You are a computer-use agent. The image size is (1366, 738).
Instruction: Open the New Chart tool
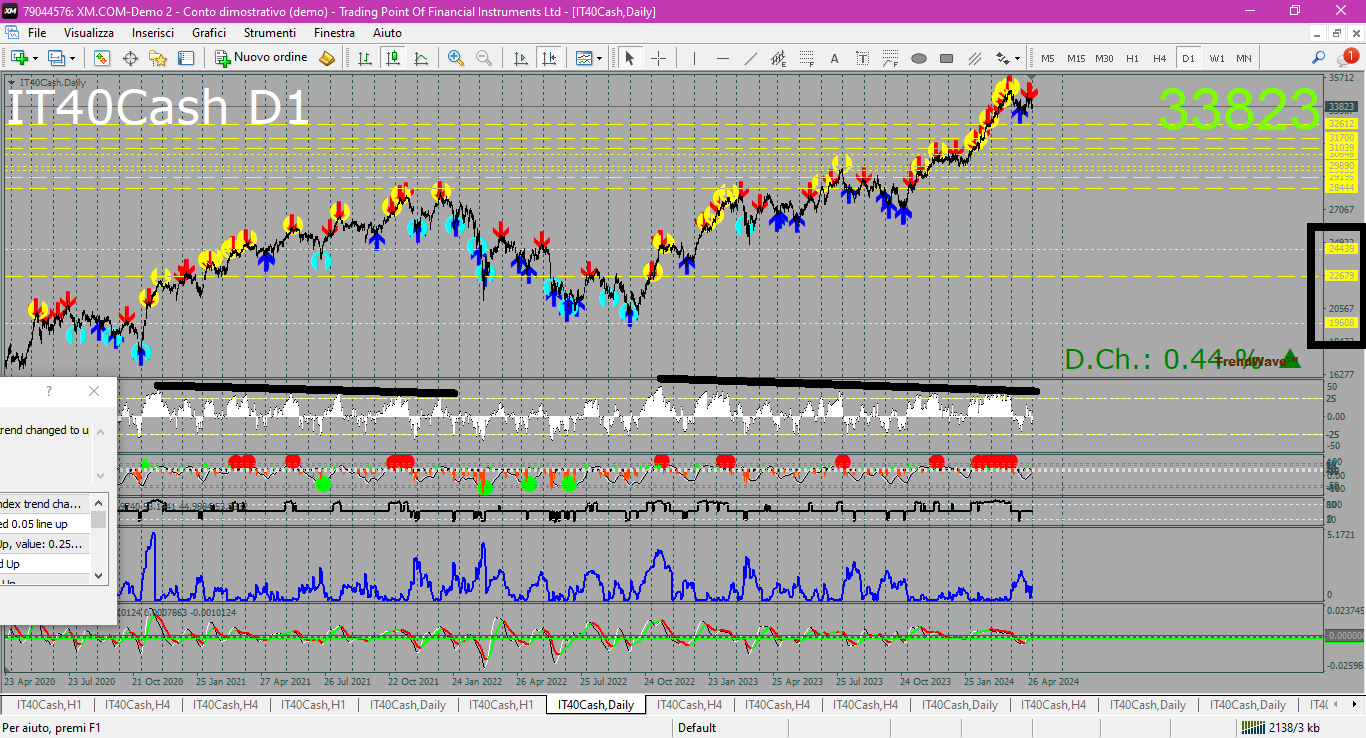point(18,58)
